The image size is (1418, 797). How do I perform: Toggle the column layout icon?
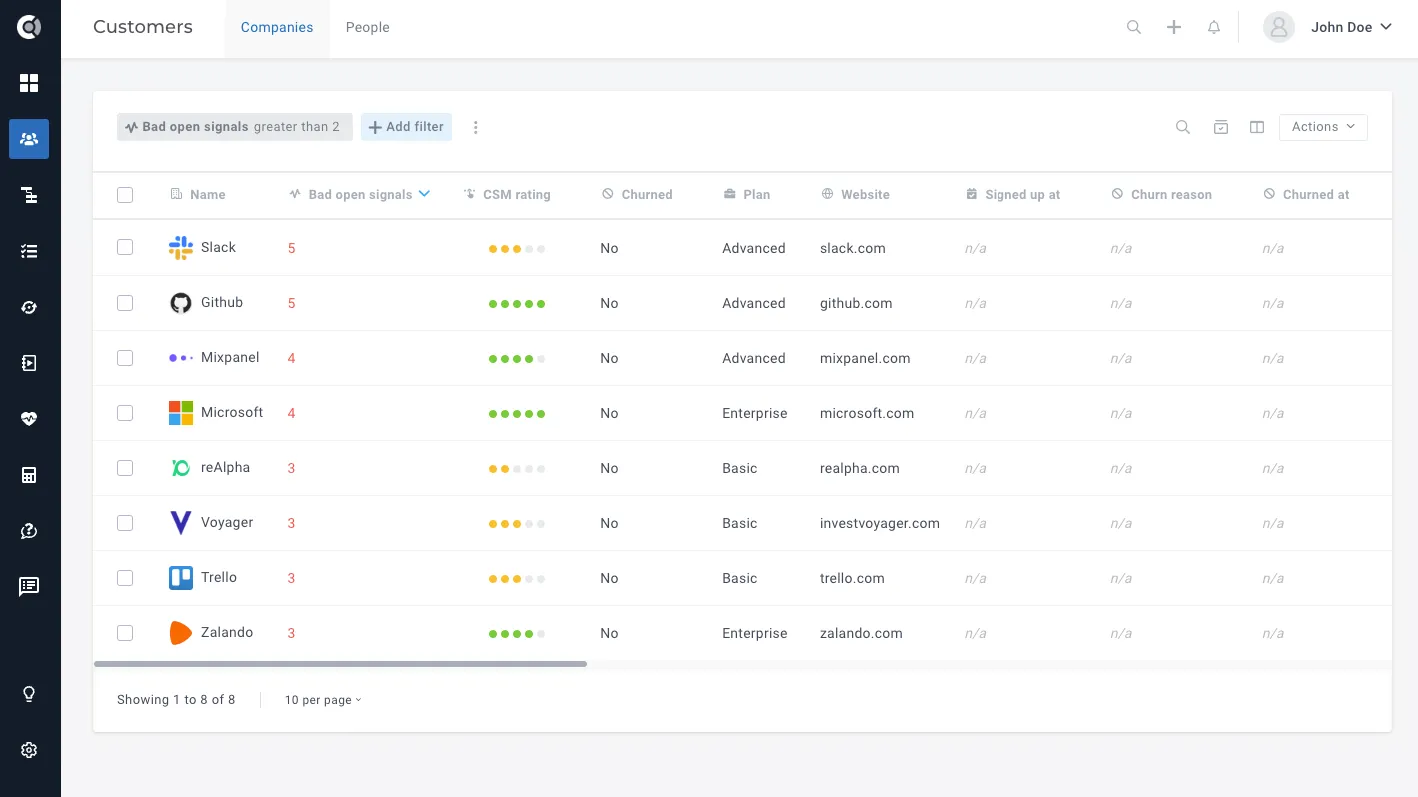[1257, 127]
